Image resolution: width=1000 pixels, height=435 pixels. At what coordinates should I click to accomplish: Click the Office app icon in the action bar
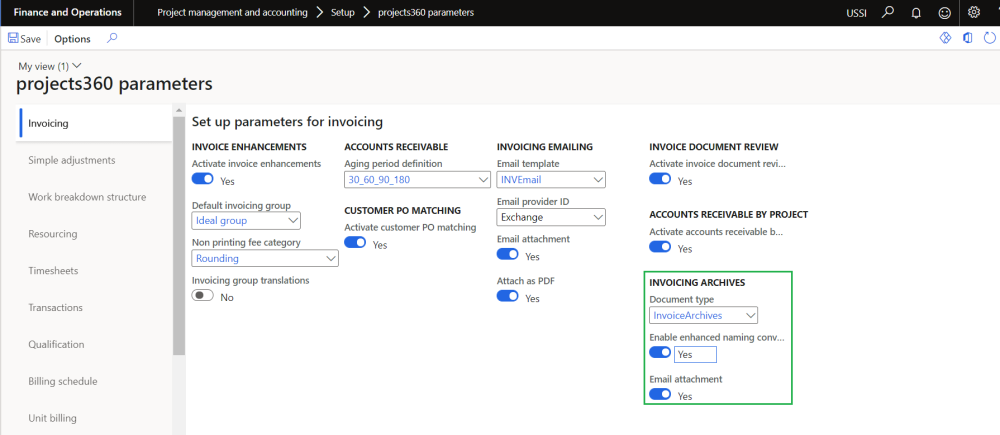click(966, 38)
